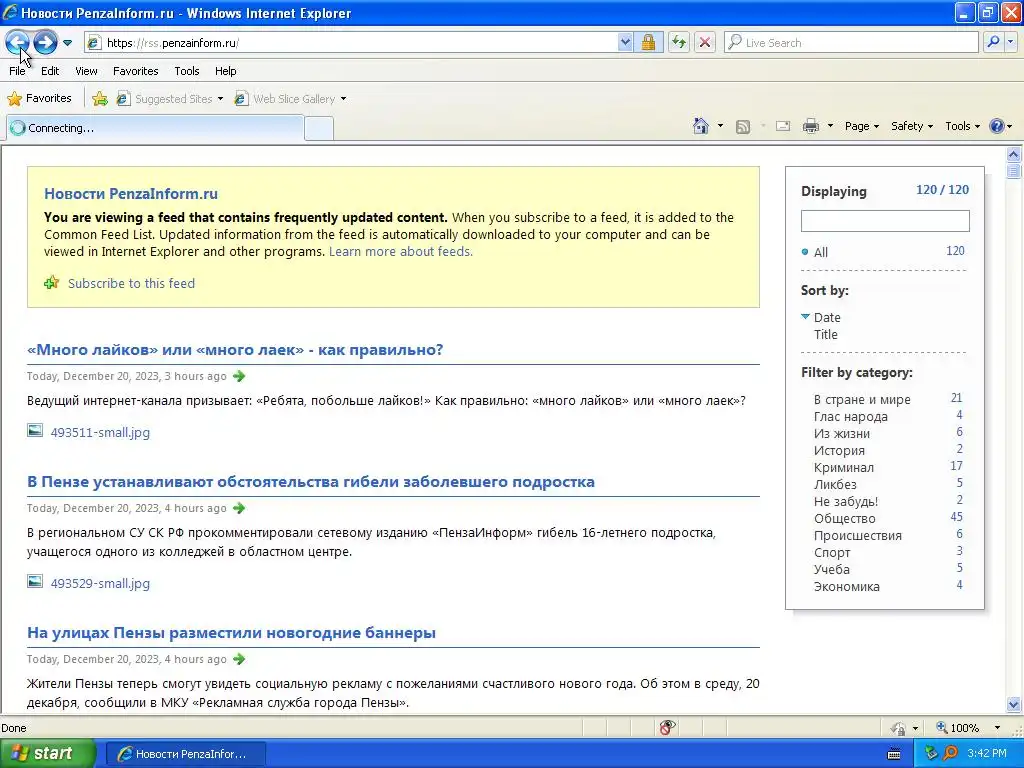Click the green subscribe plus star icon
1024x768 pixels.
pyautogui.click(x=52, y=283)
